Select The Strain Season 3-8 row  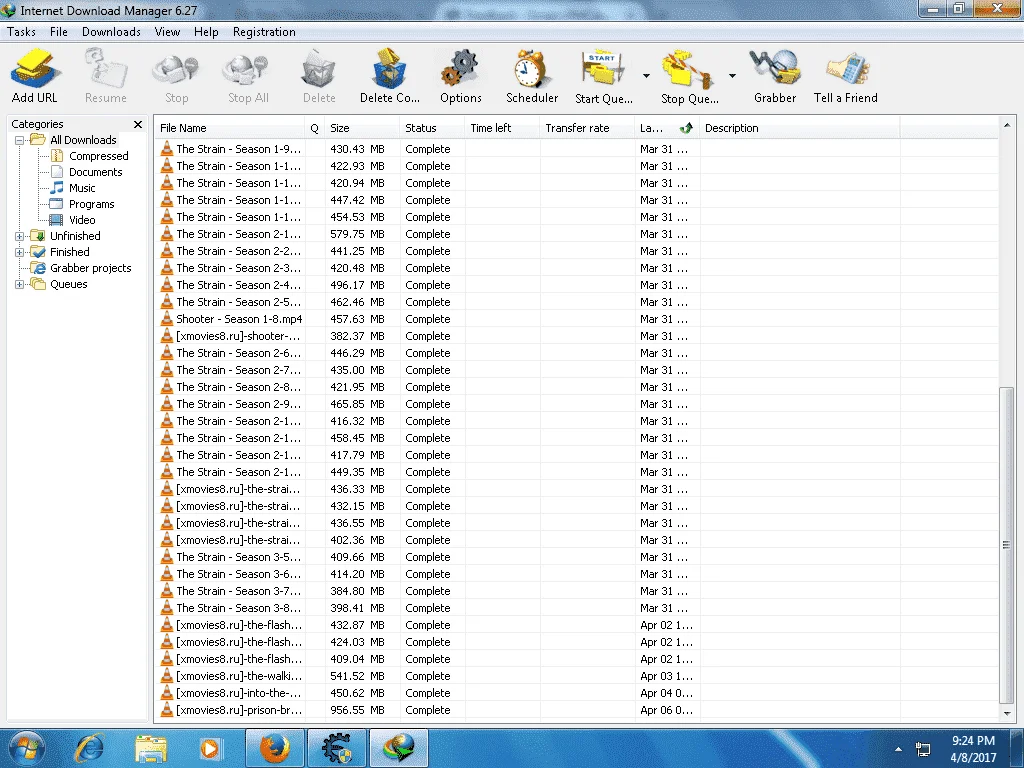[x=577, y=608]
